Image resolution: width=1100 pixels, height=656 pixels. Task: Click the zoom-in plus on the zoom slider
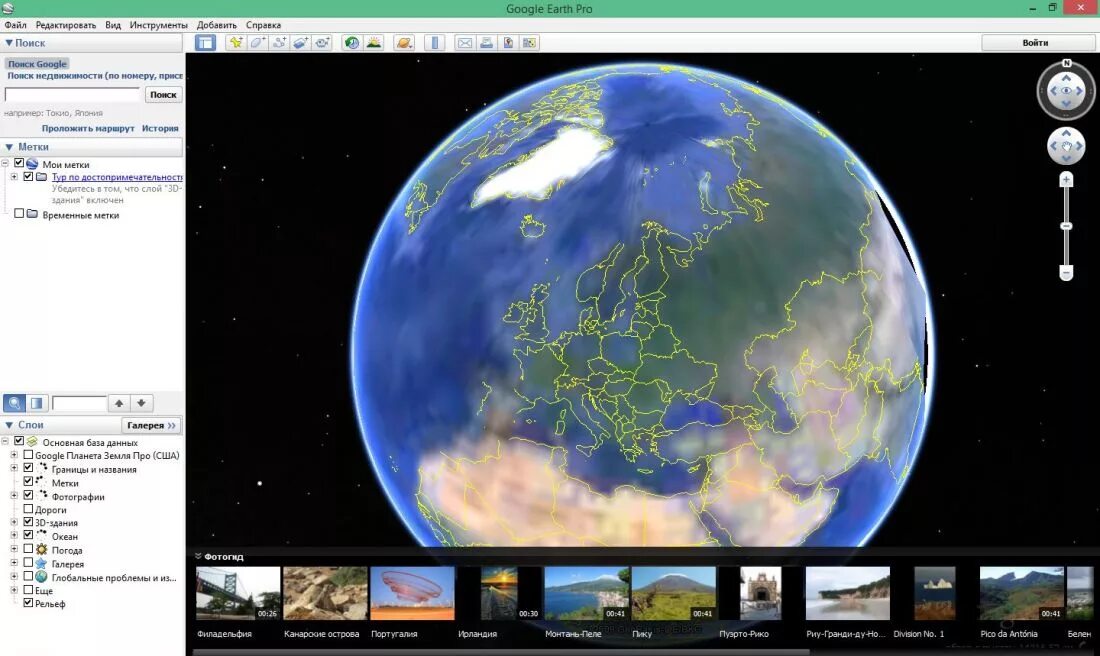pyautogui.click(x=1066, y=180)
